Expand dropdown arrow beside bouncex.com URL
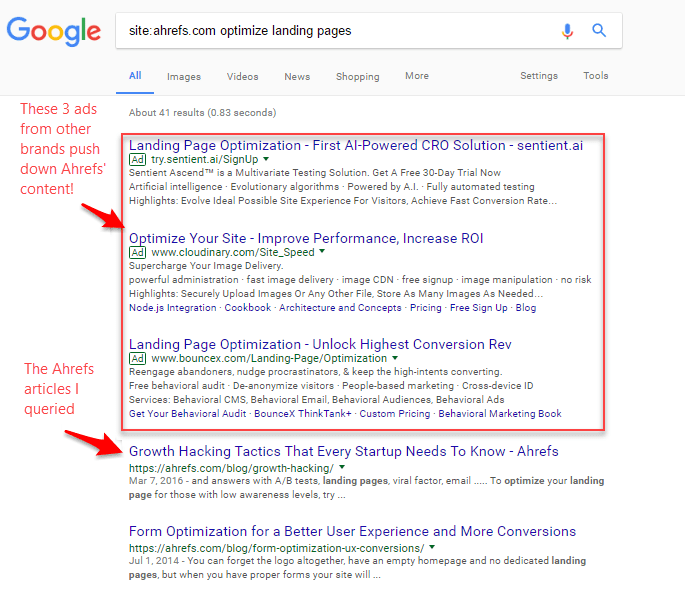The image size is (685, 595). [x=395, y=358]
